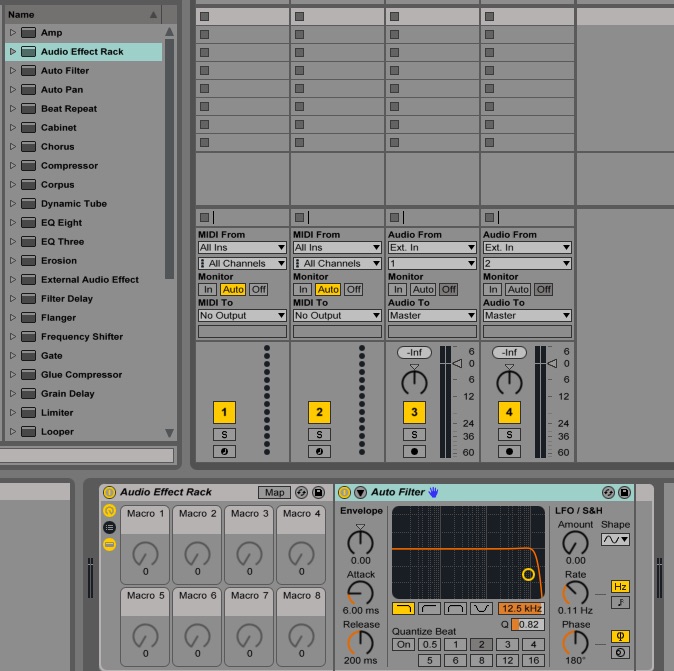Toggle the Audio Effect Rack device activator
This screenshot has width=674, height=671.
coord(110,492)
